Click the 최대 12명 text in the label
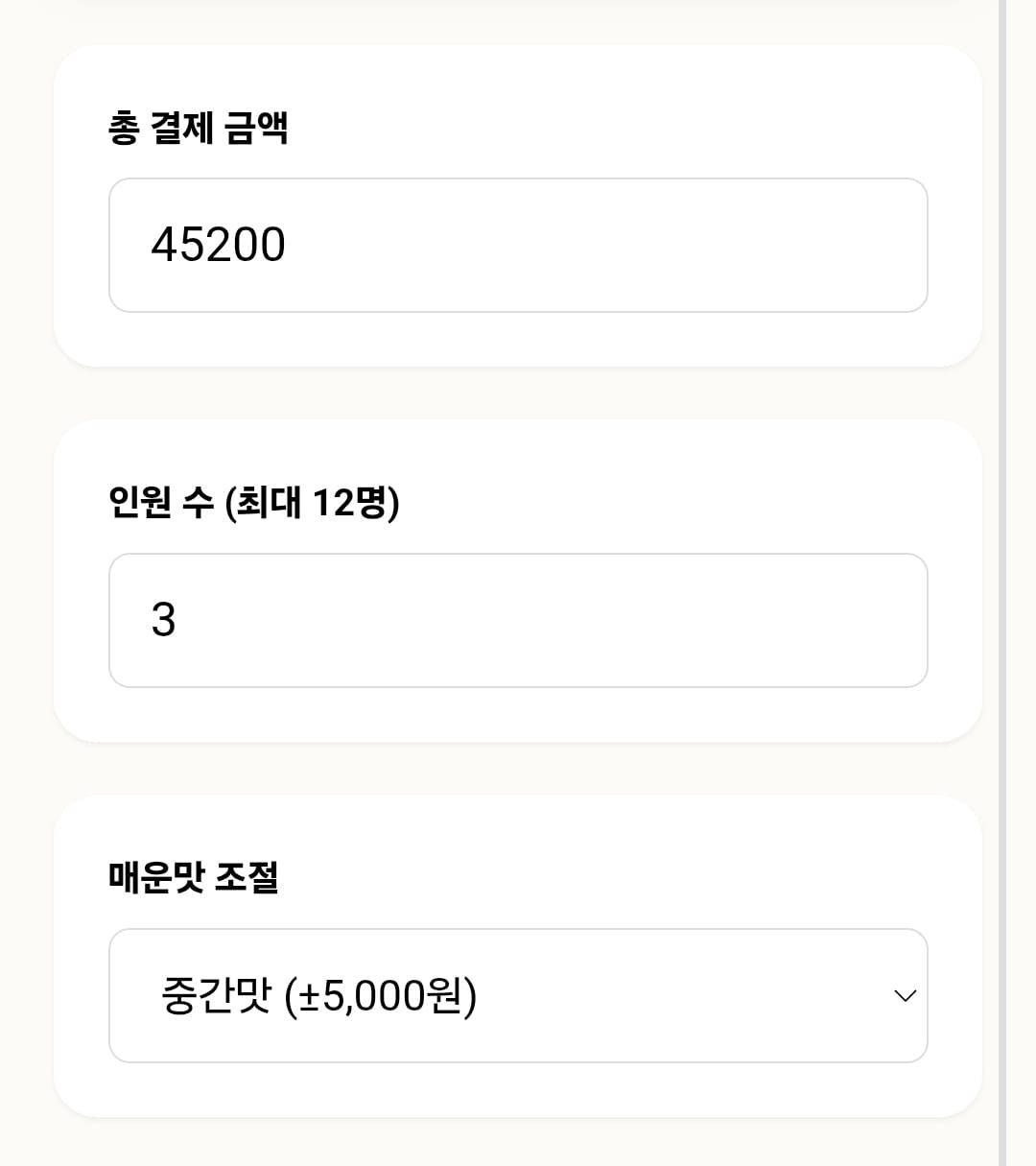The height and width of the screenshot is (1166, 1036). click(x=312, y=502)
